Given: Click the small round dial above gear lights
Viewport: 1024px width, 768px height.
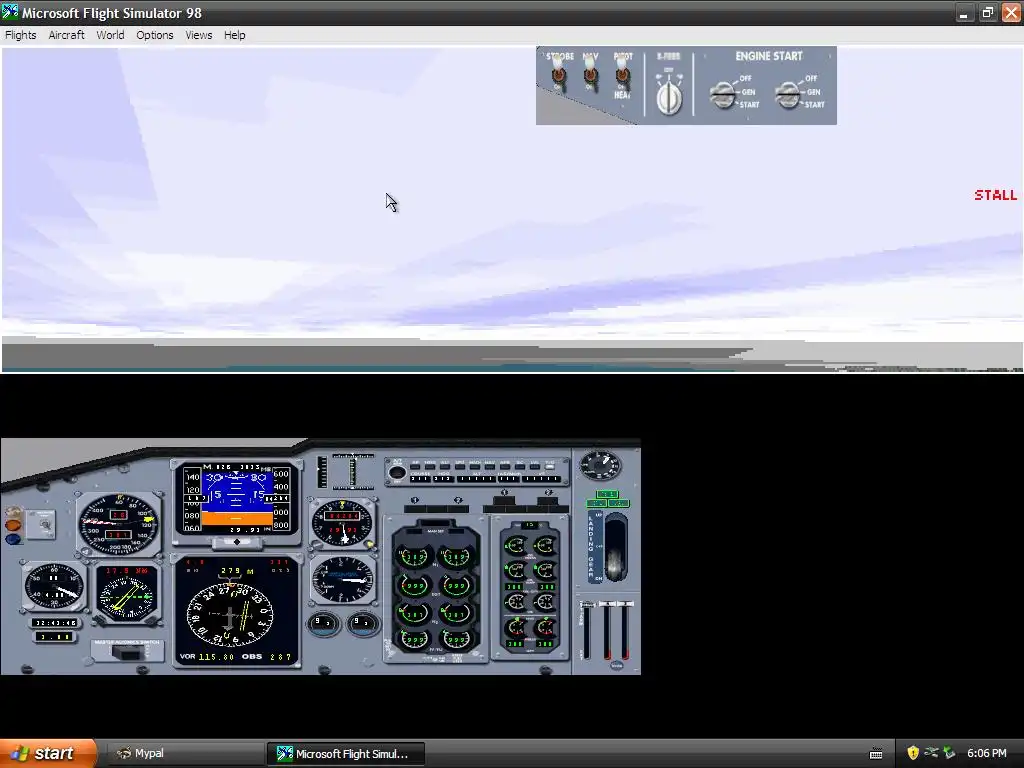Looking at the screenshot, I should [x=600, y=465].
